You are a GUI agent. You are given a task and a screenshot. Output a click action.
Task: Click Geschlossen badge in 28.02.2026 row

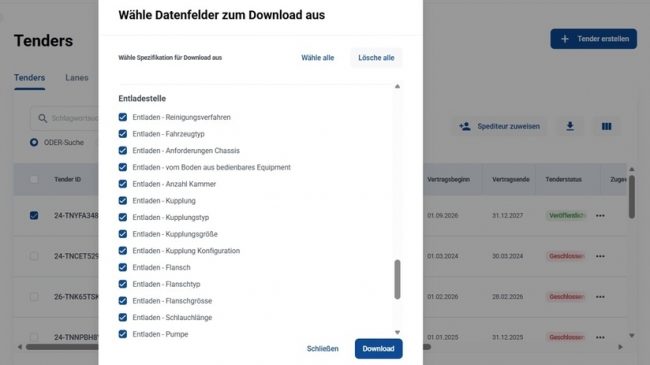(566, 297)
